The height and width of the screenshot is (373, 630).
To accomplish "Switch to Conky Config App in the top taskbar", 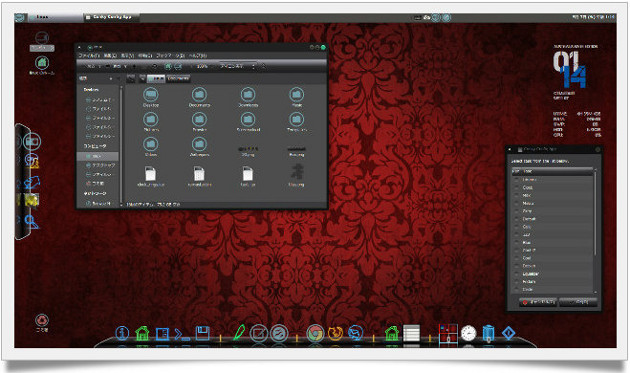I will pos(112,17).
